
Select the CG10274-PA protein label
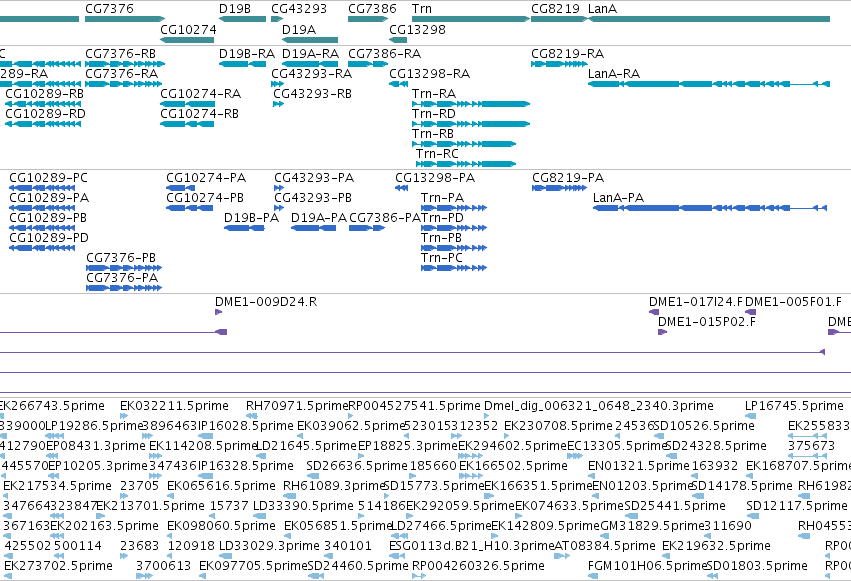coord(206,178)
